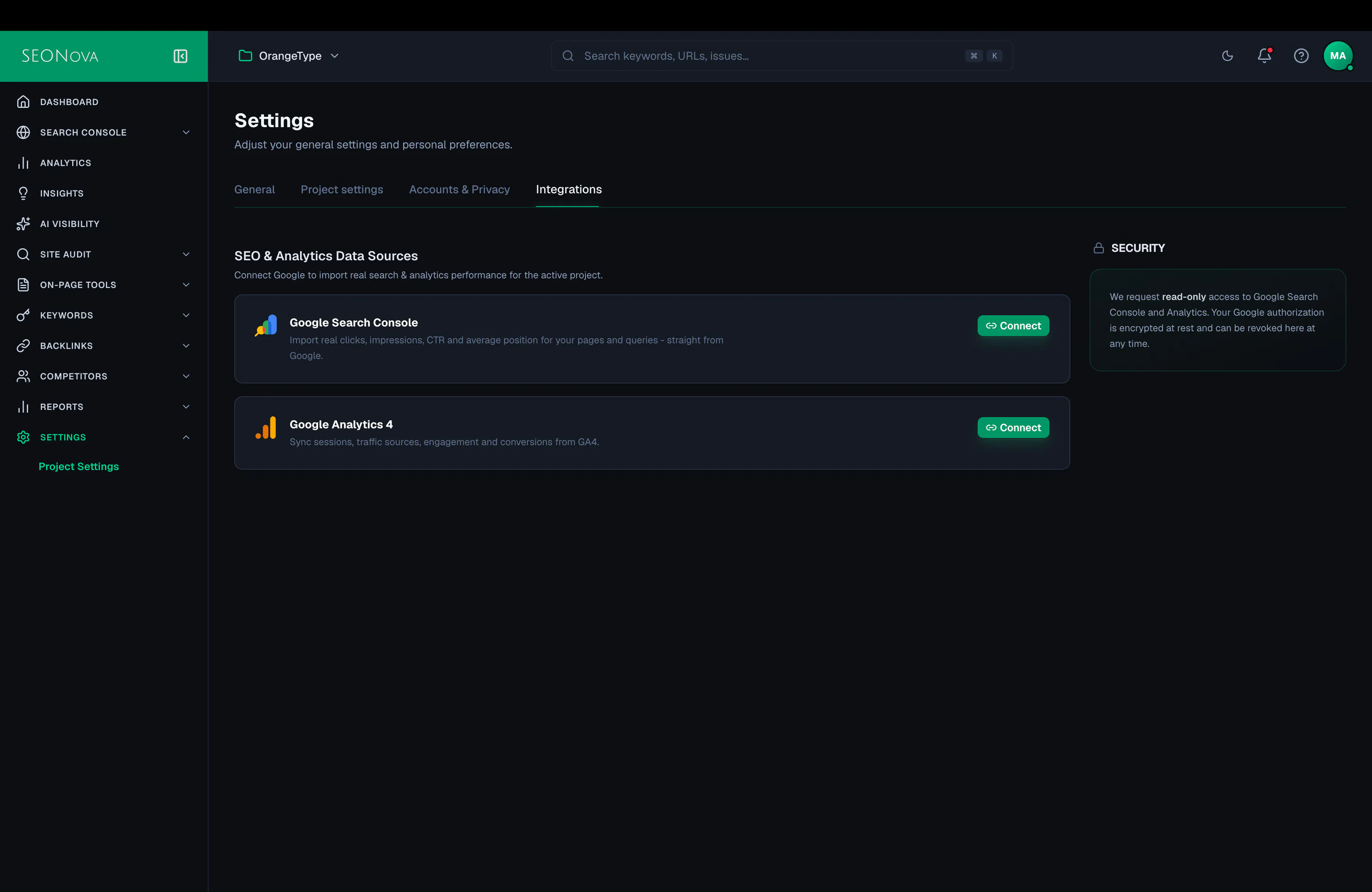Click the Reports chart icon
1372x892 pixels.
point(23,407)
